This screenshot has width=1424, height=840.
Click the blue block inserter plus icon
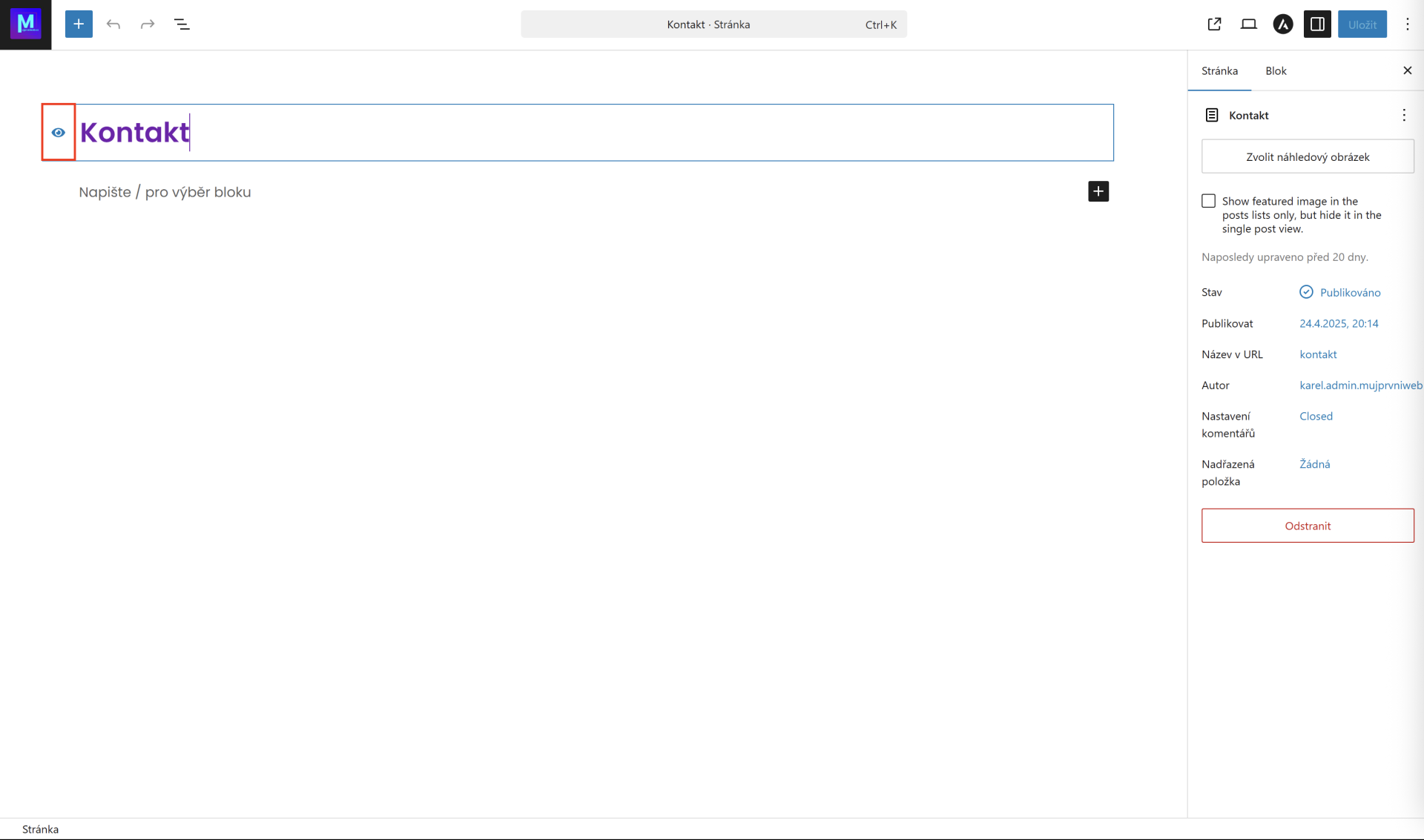click(79, 24)
